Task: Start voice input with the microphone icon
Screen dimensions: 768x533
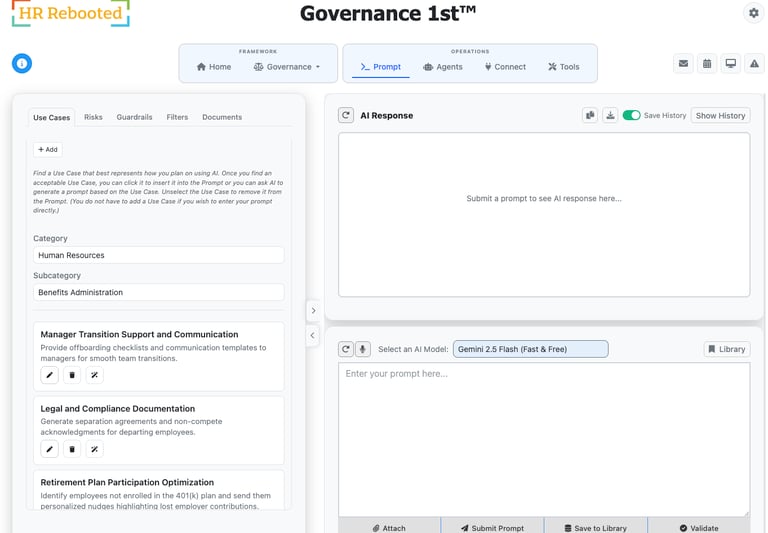Action: [362, 349]
